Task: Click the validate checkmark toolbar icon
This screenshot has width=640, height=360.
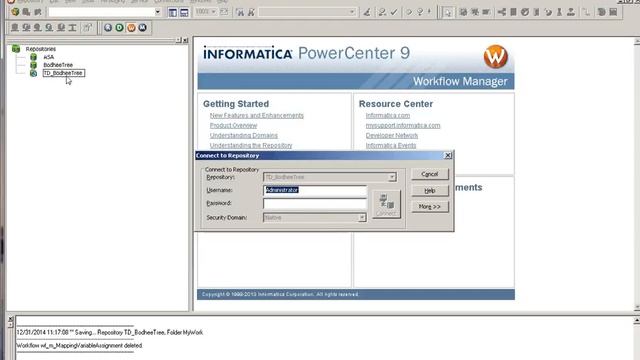Action: (394, 12)
